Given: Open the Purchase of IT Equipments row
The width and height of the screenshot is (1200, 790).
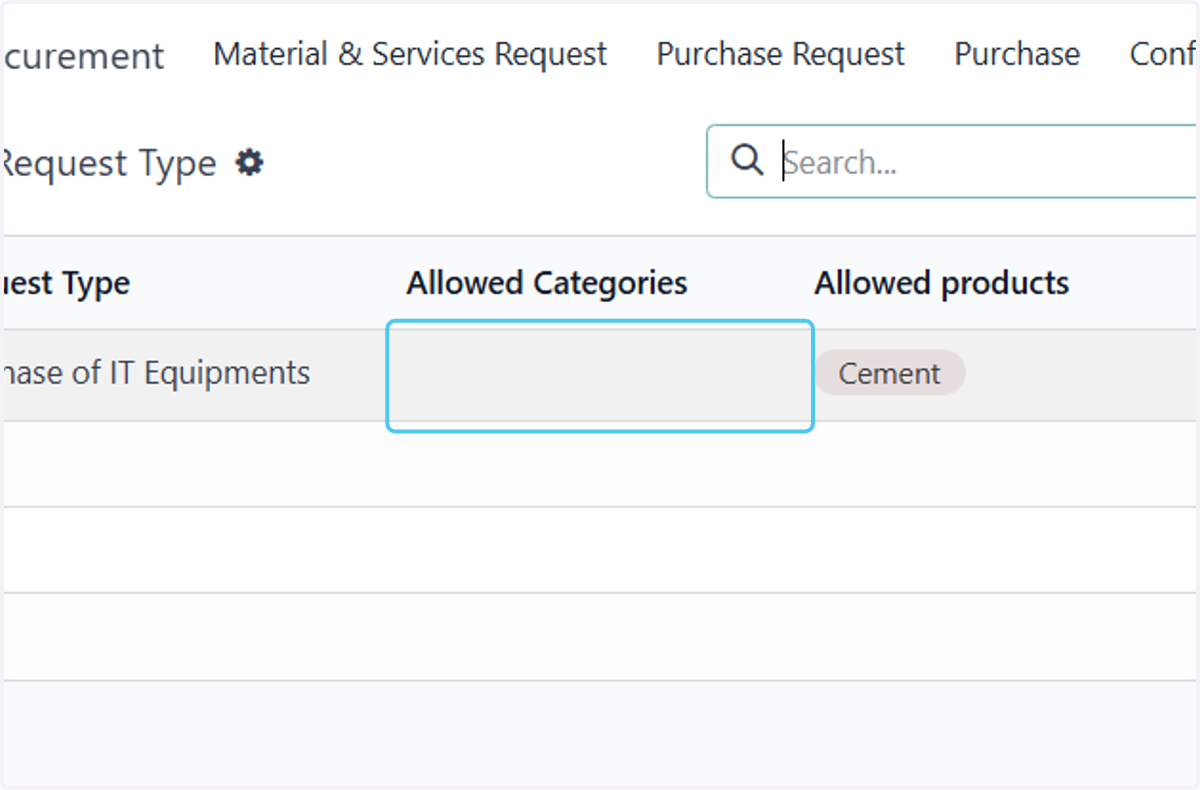Looking at the screenshot, I should [x=600, y=375].
